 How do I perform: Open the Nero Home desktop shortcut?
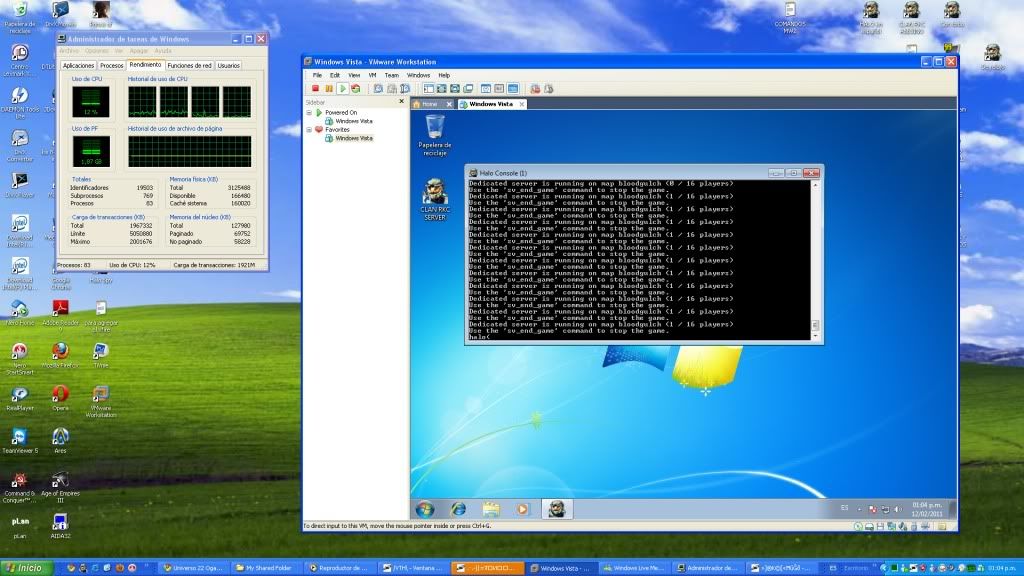click(20, 313)
